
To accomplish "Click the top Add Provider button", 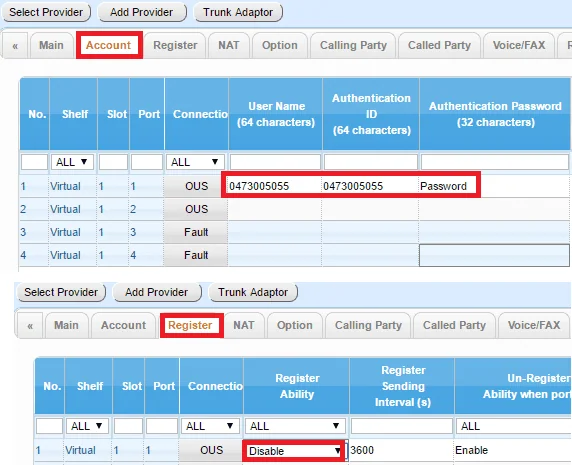I will click(142, 12).
